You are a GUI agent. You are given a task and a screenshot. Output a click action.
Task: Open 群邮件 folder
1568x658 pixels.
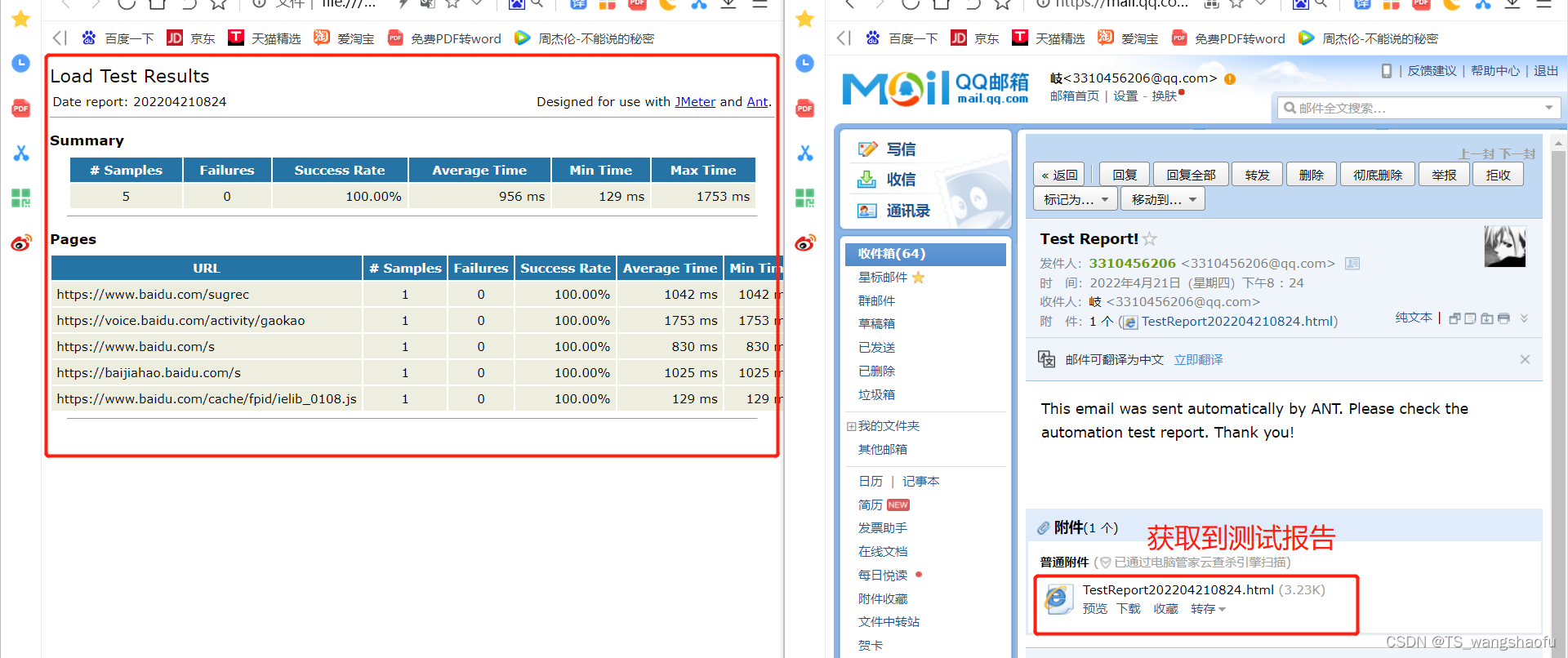[876, 301]
